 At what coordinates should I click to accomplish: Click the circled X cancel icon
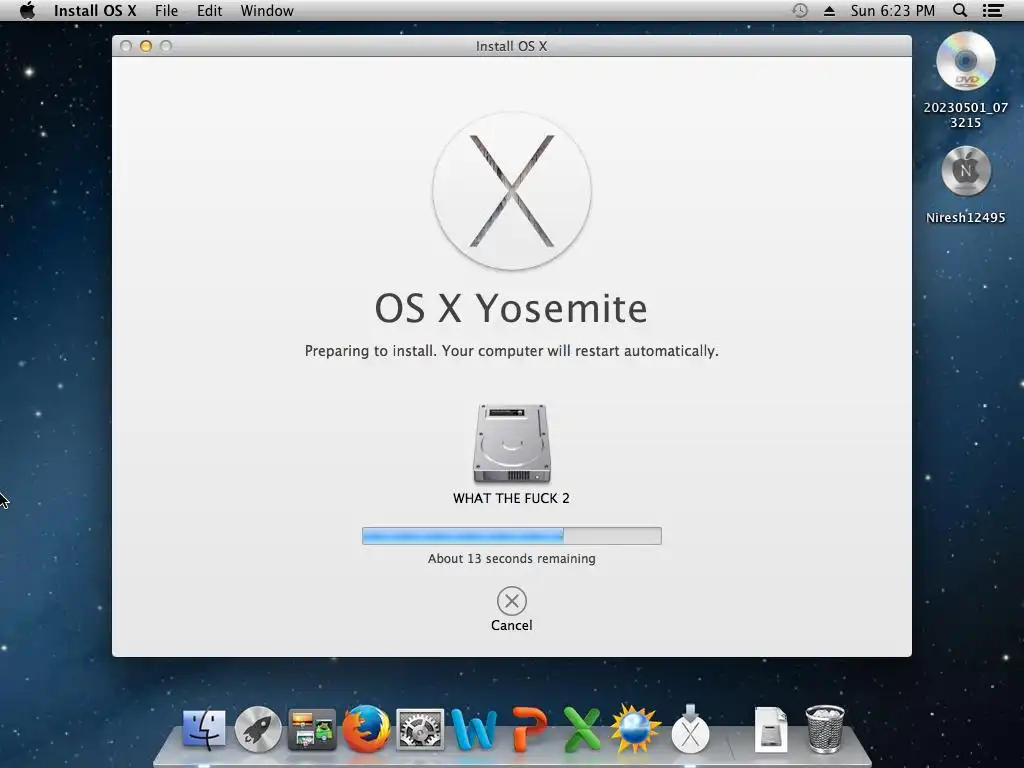512,601
